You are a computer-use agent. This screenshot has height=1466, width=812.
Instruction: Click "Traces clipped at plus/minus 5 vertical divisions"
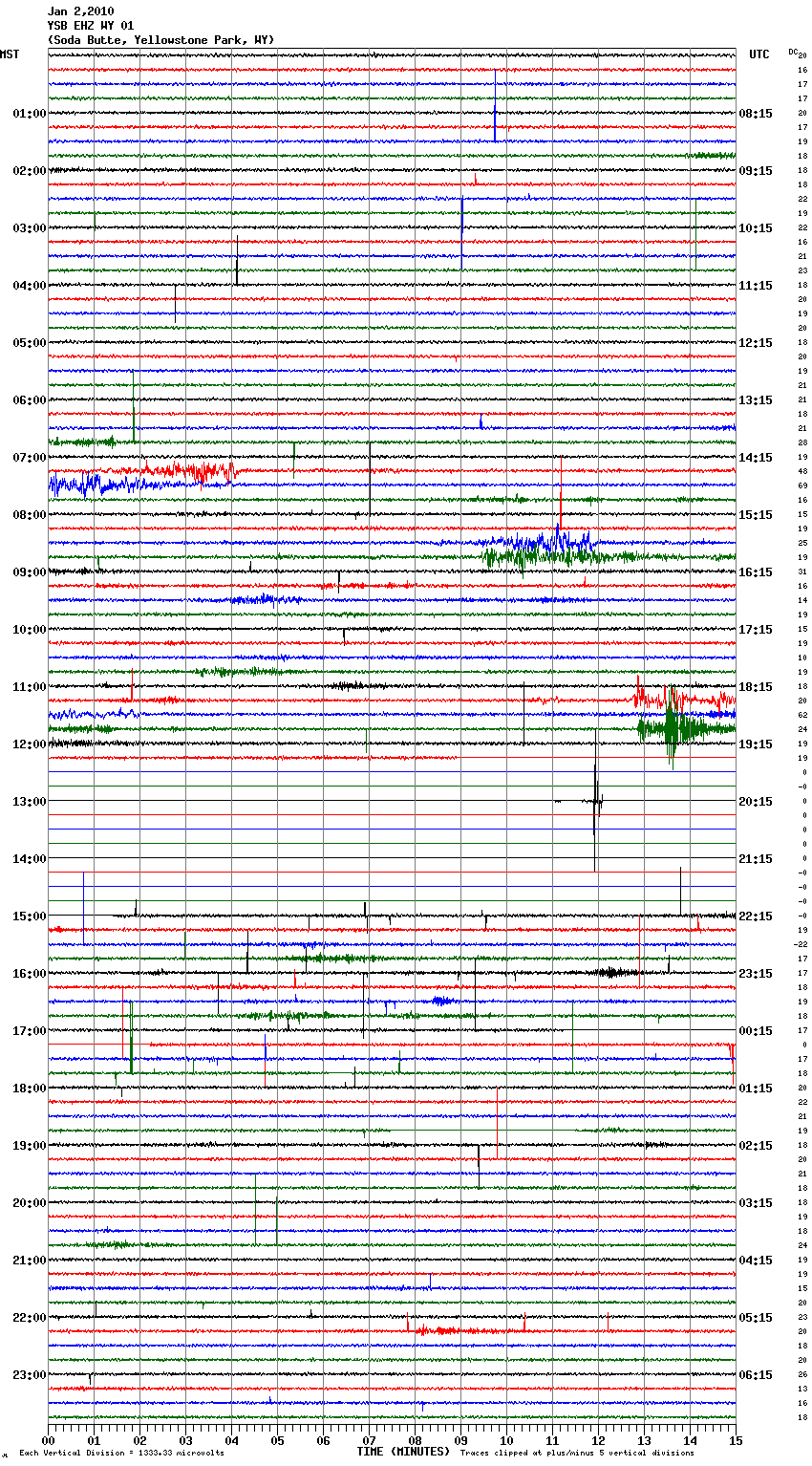pos(577,1454)
